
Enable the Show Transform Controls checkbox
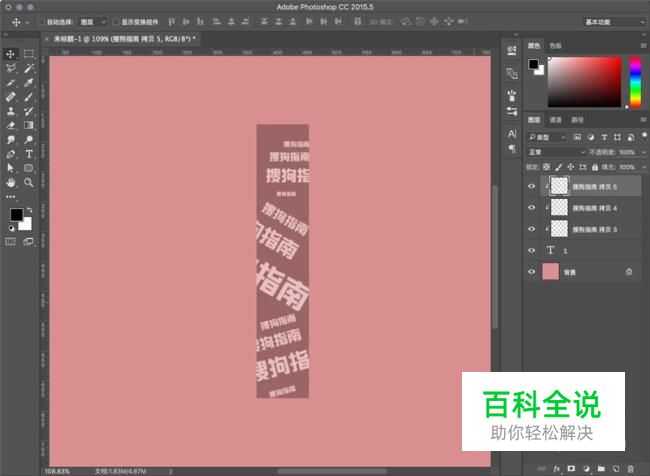[x=116, y=22]
